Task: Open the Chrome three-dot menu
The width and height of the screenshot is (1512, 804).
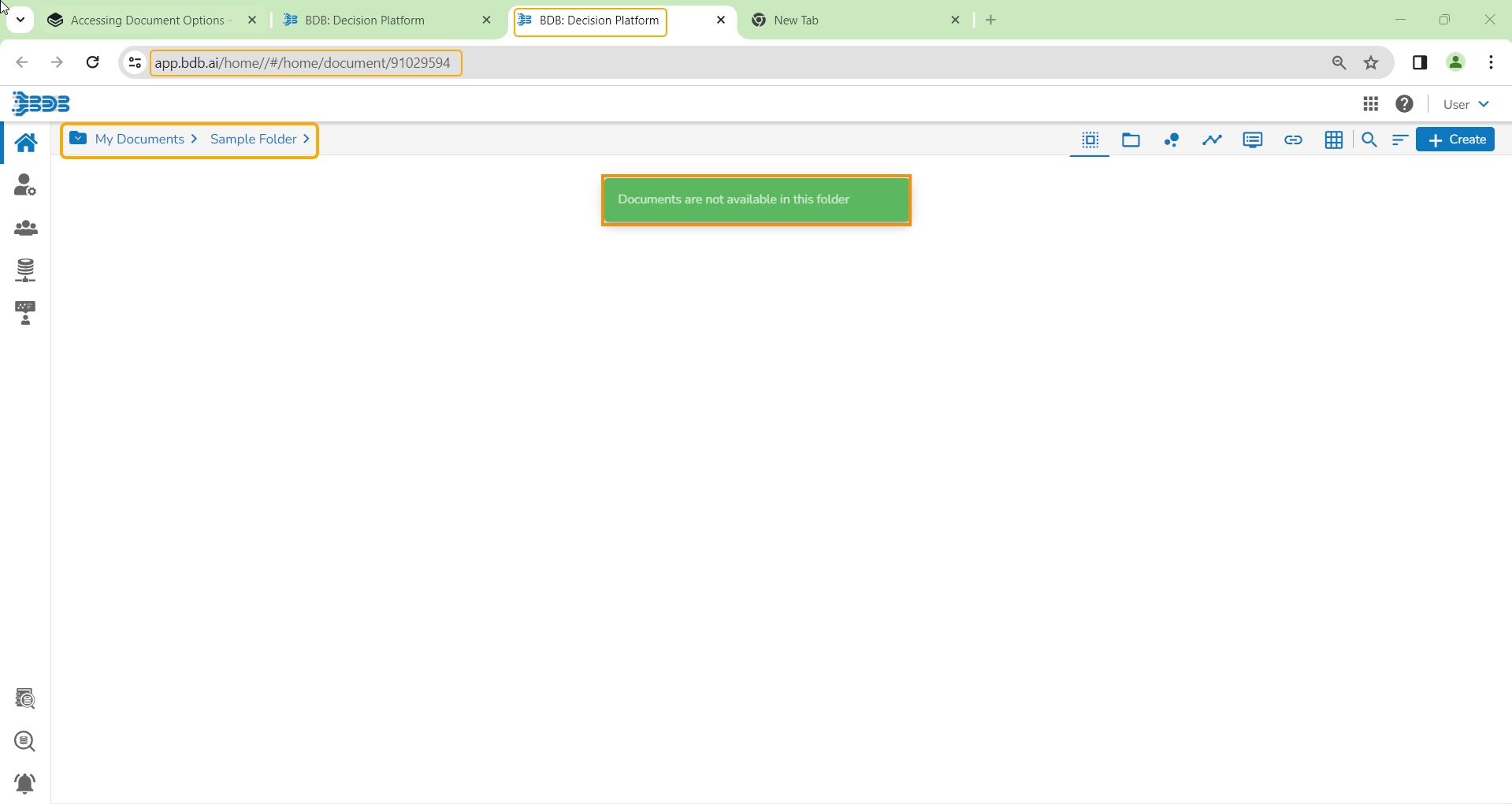Action: click(x=1492, y=63)
